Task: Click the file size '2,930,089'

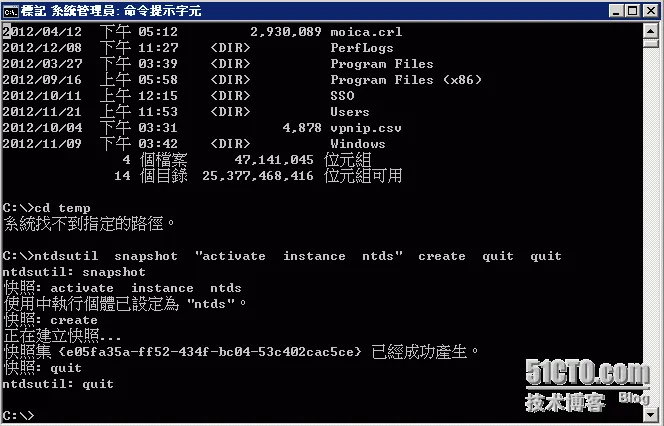Action: click(286, 32)
